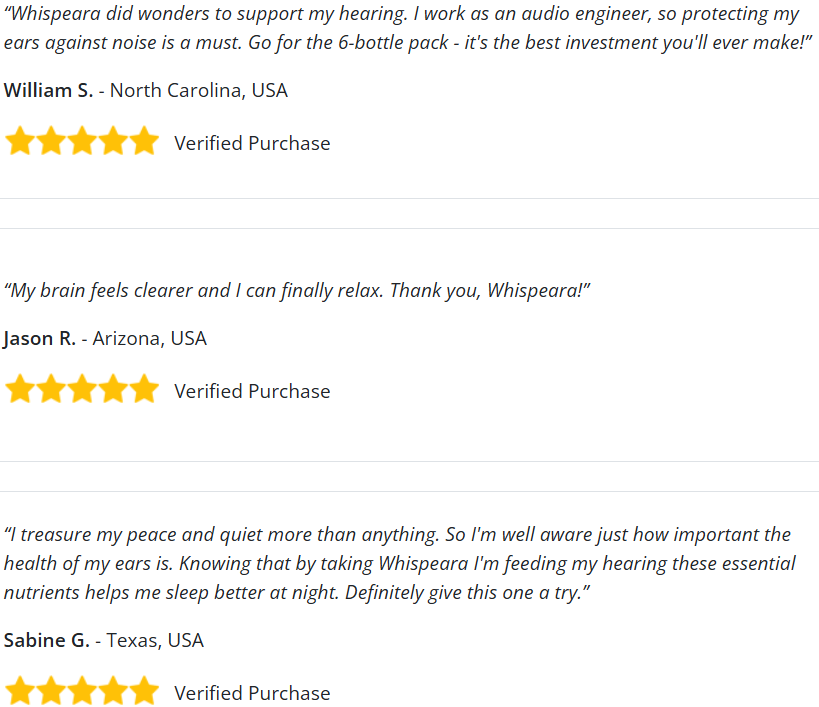Click the fifth star in Jason R.'s rating
Image resolution: width=819 pixels, height=707 pixels.
144,389
